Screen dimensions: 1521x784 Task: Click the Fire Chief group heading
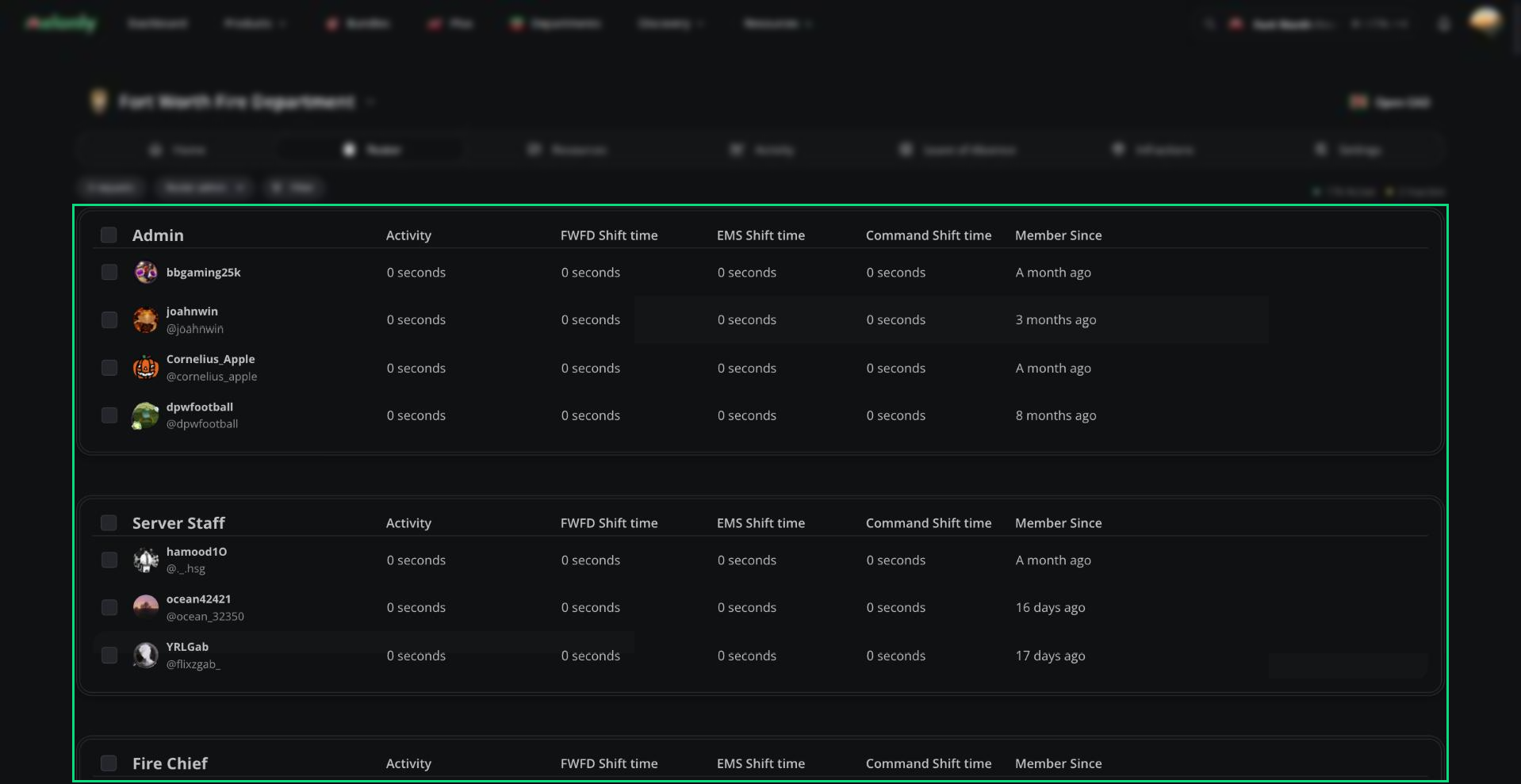(170, 763)
